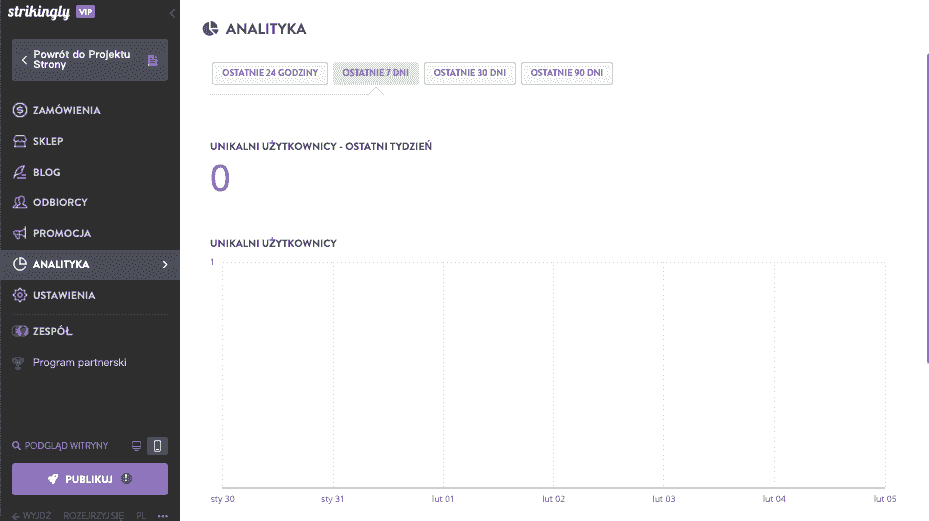Open the three-dots more menu
This screenshot has width=929, height=521.
[163, 516]
